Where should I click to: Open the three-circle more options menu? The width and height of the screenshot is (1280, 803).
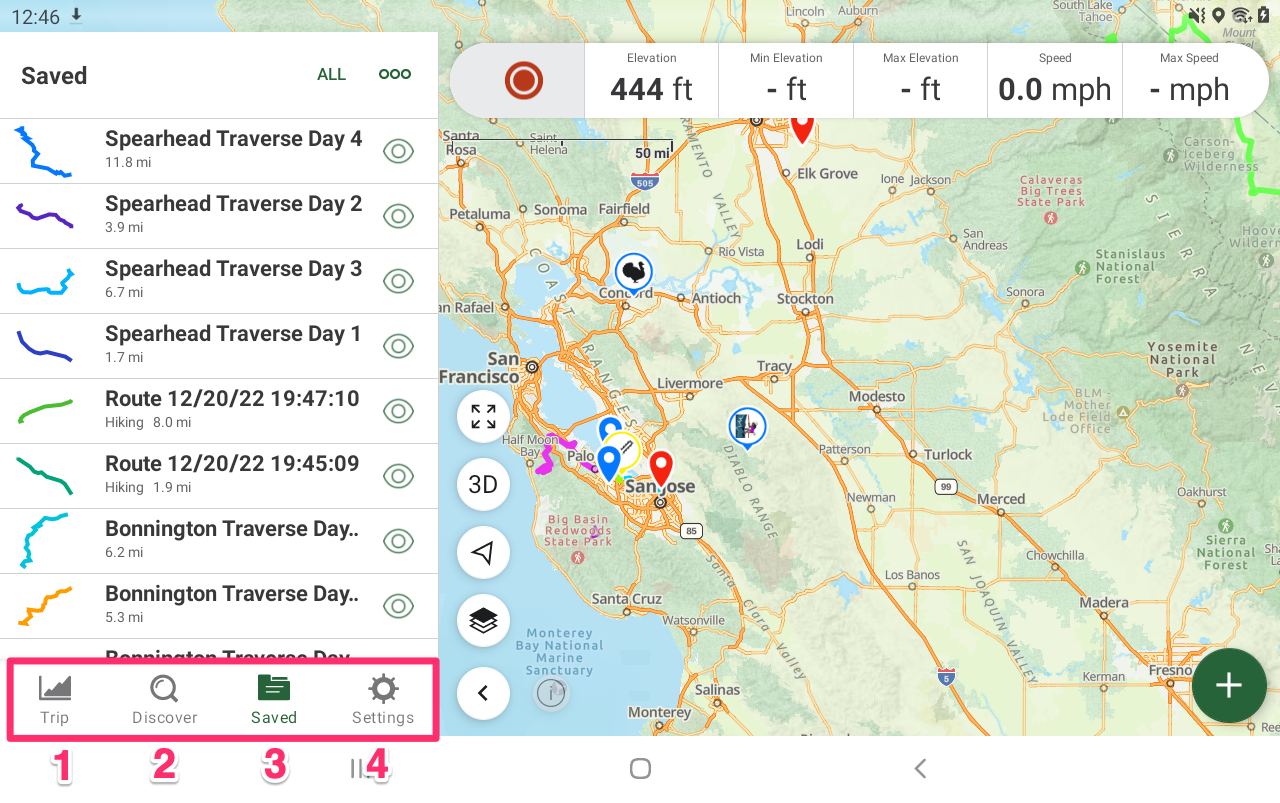tap(395, 75)
